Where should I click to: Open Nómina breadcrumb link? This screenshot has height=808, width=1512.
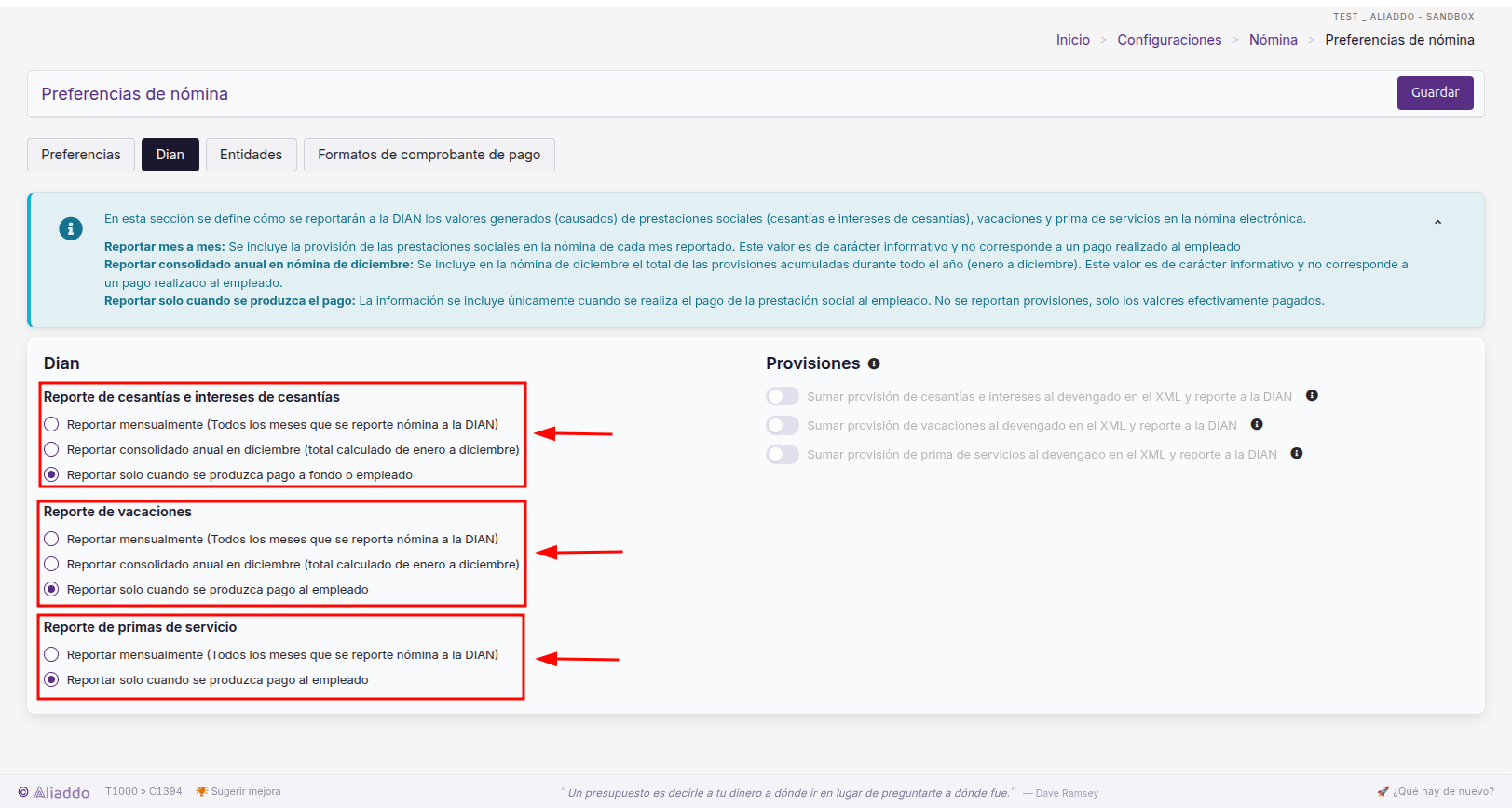[x=1274, y=40]
